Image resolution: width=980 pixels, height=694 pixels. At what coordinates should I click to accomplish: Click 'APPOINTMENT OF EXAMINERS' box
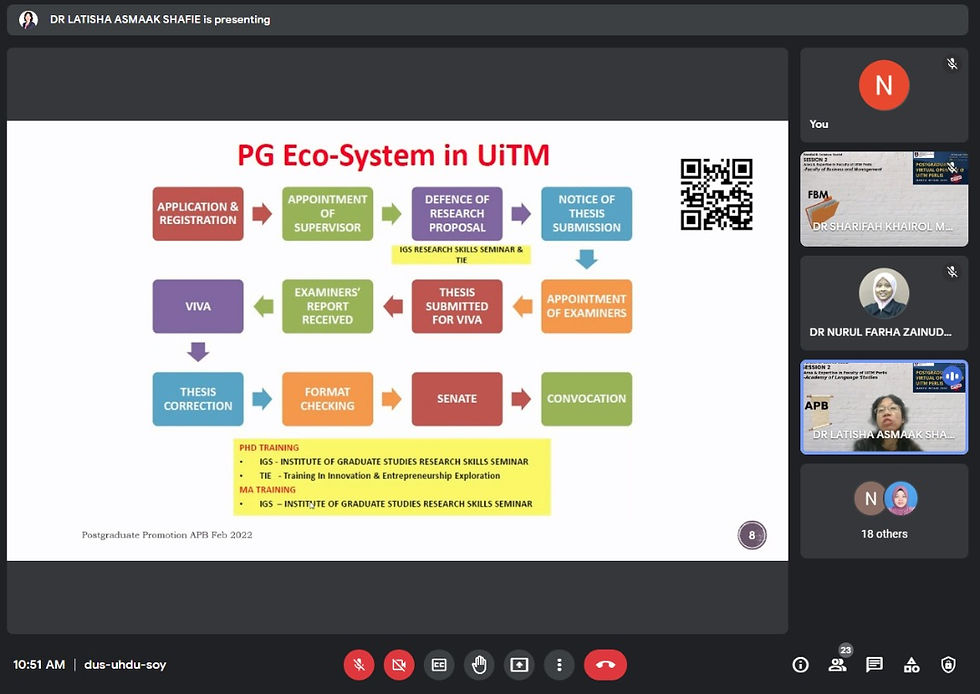586,306
